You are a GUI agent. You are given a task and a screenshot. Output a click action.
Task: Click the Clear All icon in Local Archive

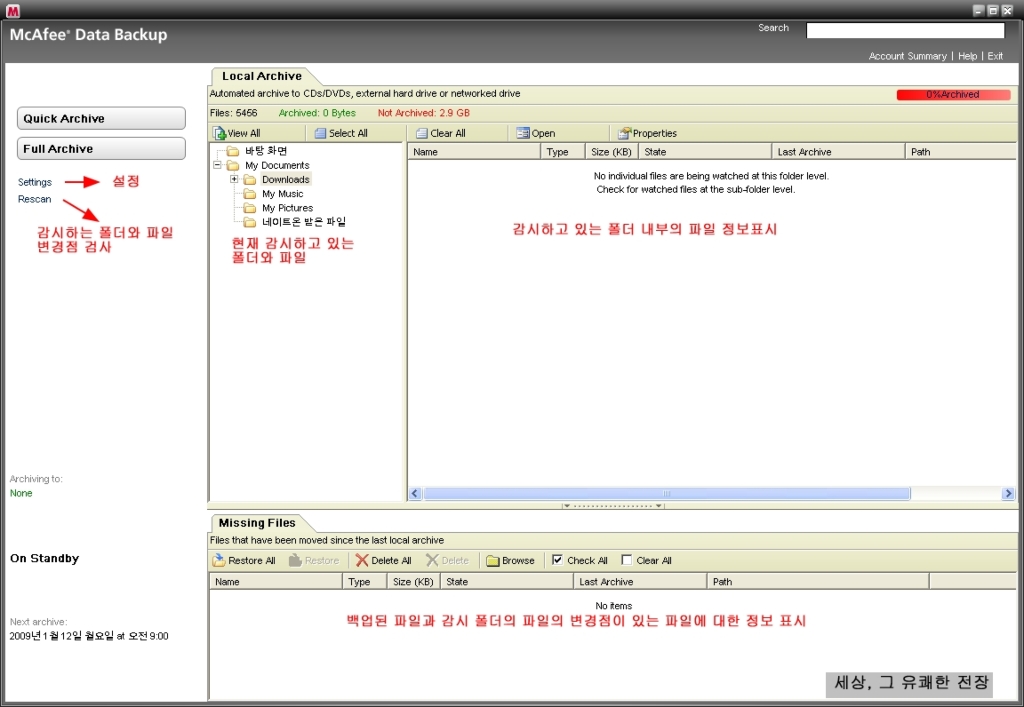(x=422, y=133)
